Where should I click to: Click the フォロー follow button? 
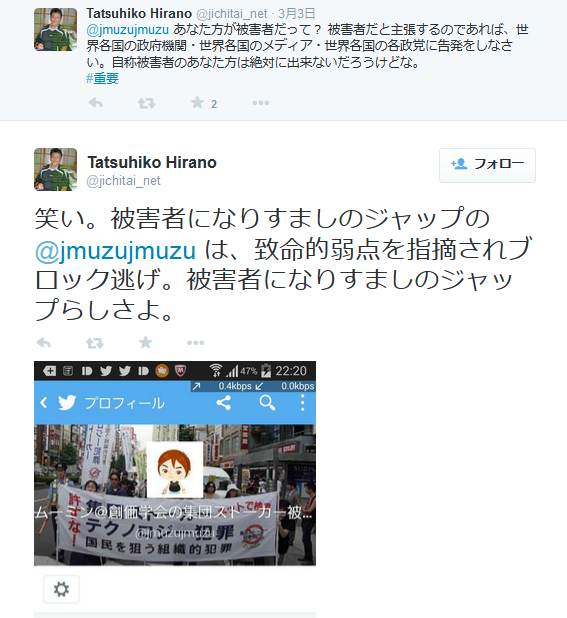(x=487, y=165)
